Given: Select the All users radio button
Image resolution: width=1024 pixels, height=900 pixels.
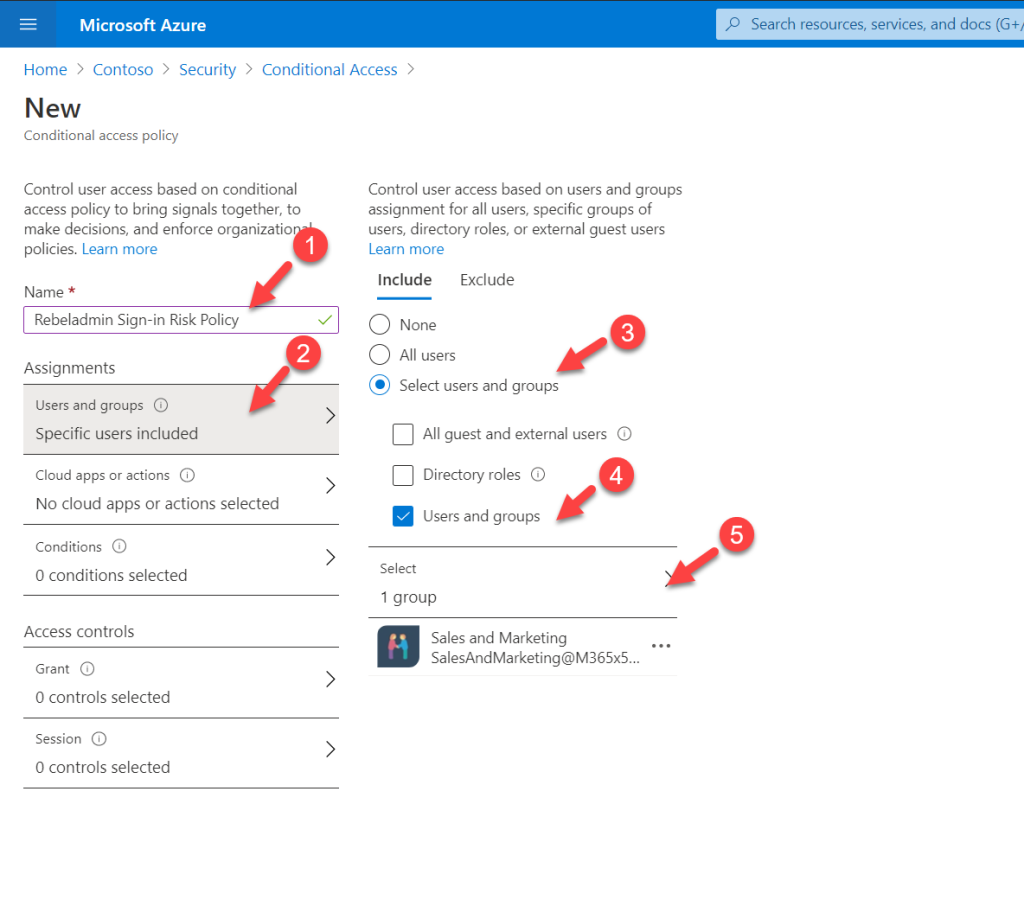Looking at the screenshot, I should pos(379,354).
